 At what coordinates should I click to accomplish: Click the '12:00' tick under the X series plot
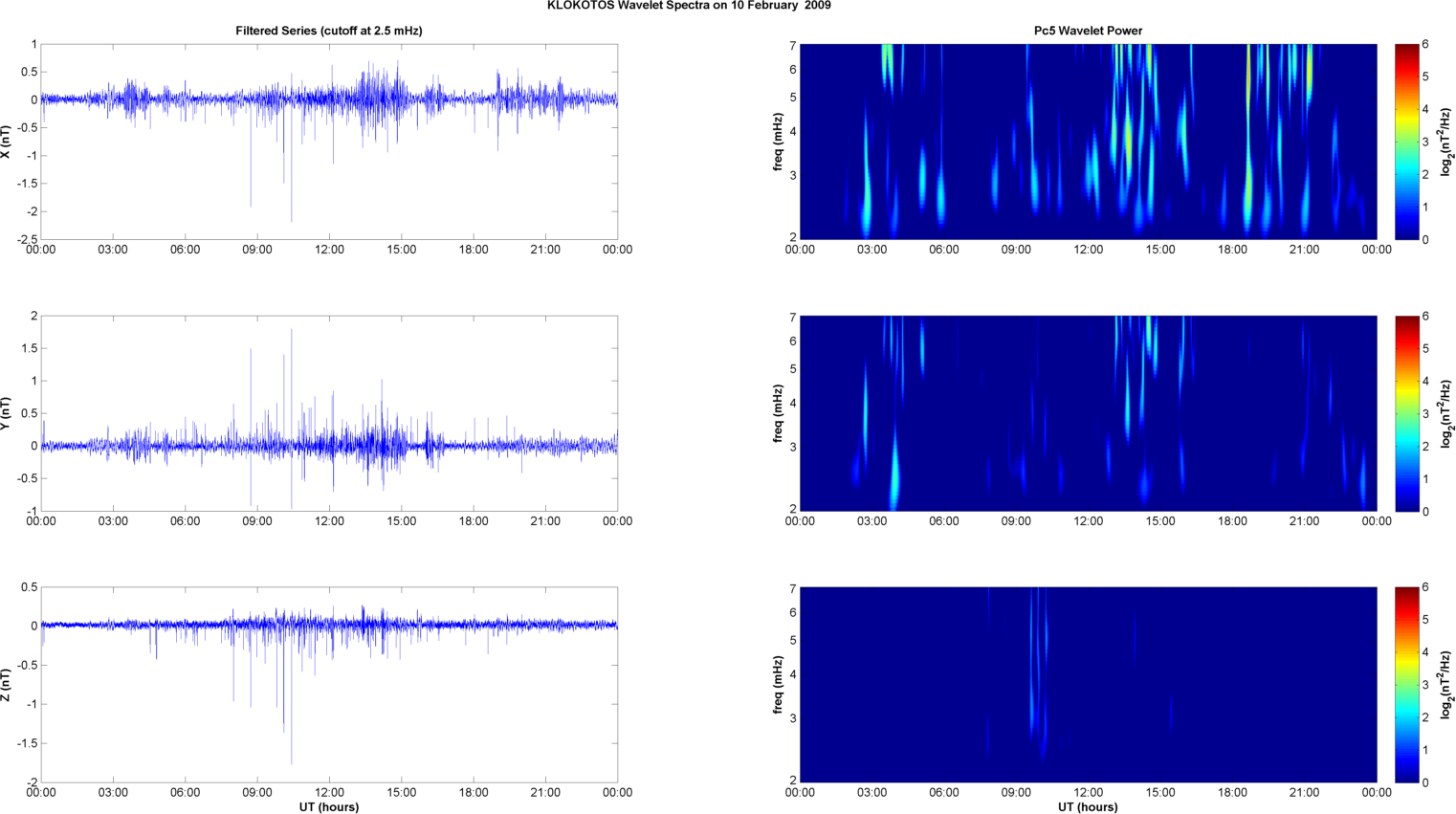click(x=329, y=250)
